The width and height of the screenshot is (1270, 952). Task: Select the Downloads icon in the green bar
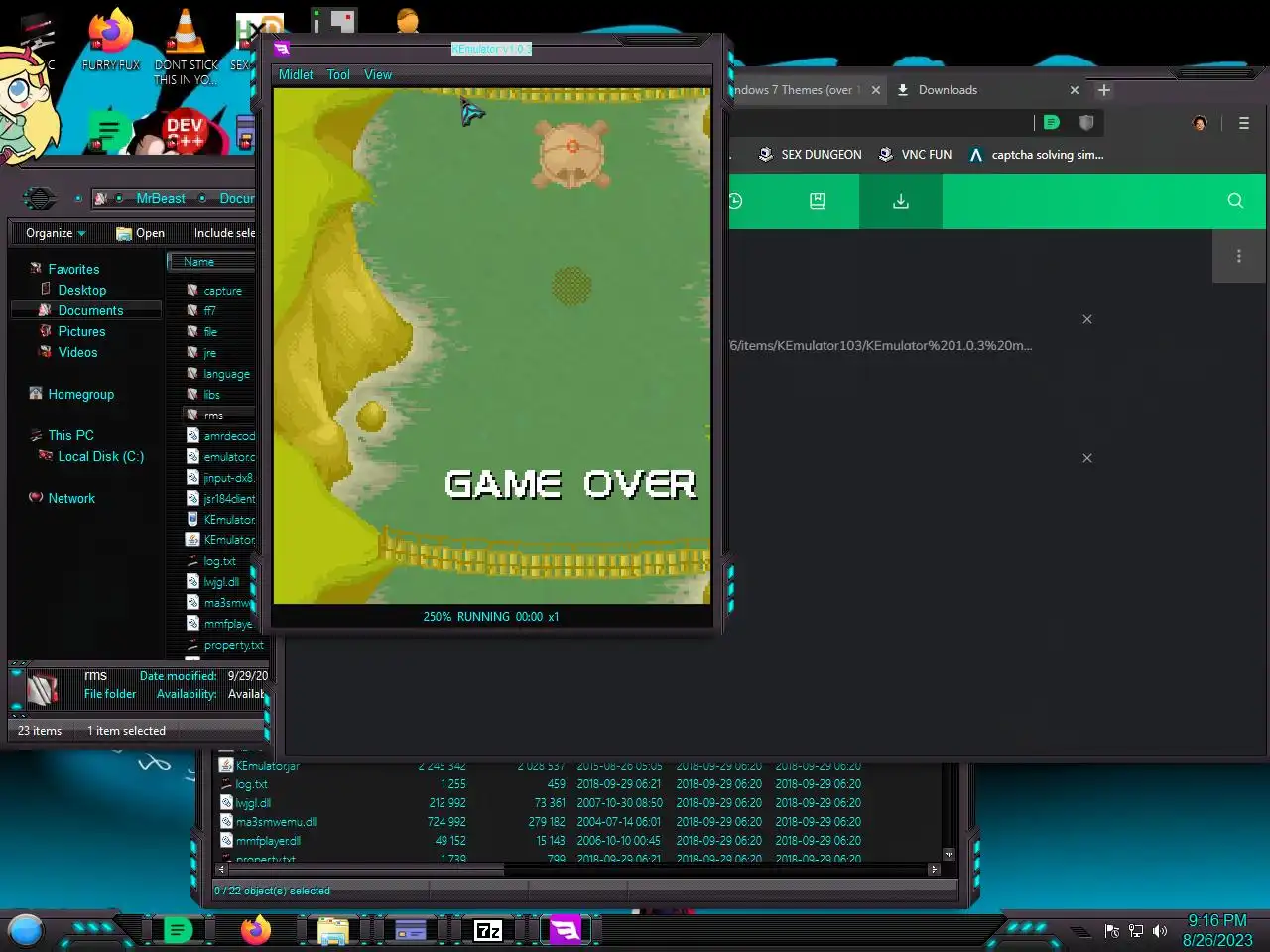click(901, 201)
